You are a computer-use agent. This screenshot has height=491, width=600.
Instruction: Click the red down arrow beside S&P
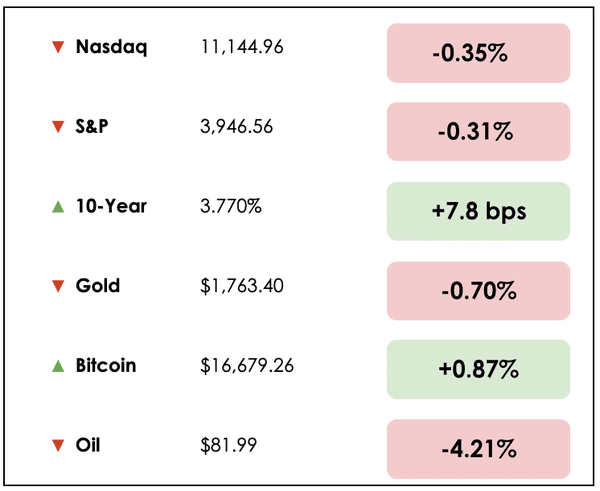(x=58, y=127)
